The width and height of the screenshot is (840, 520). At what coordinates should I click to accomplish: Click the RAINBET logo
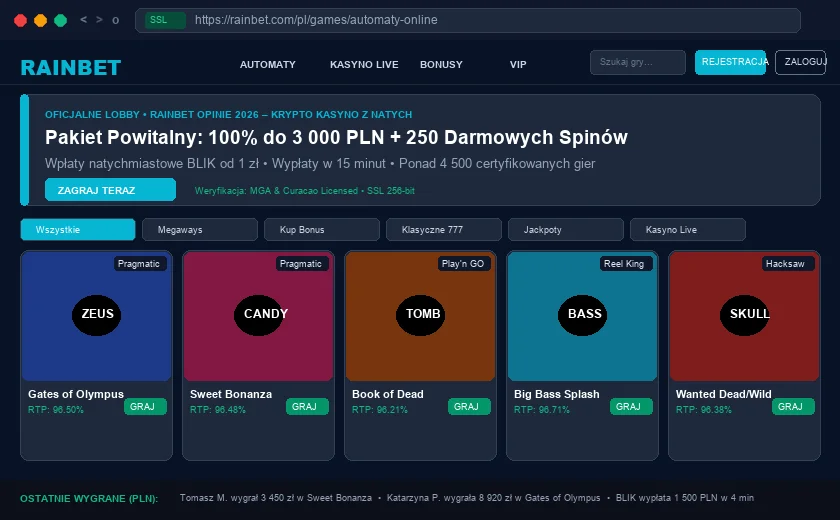71,68
